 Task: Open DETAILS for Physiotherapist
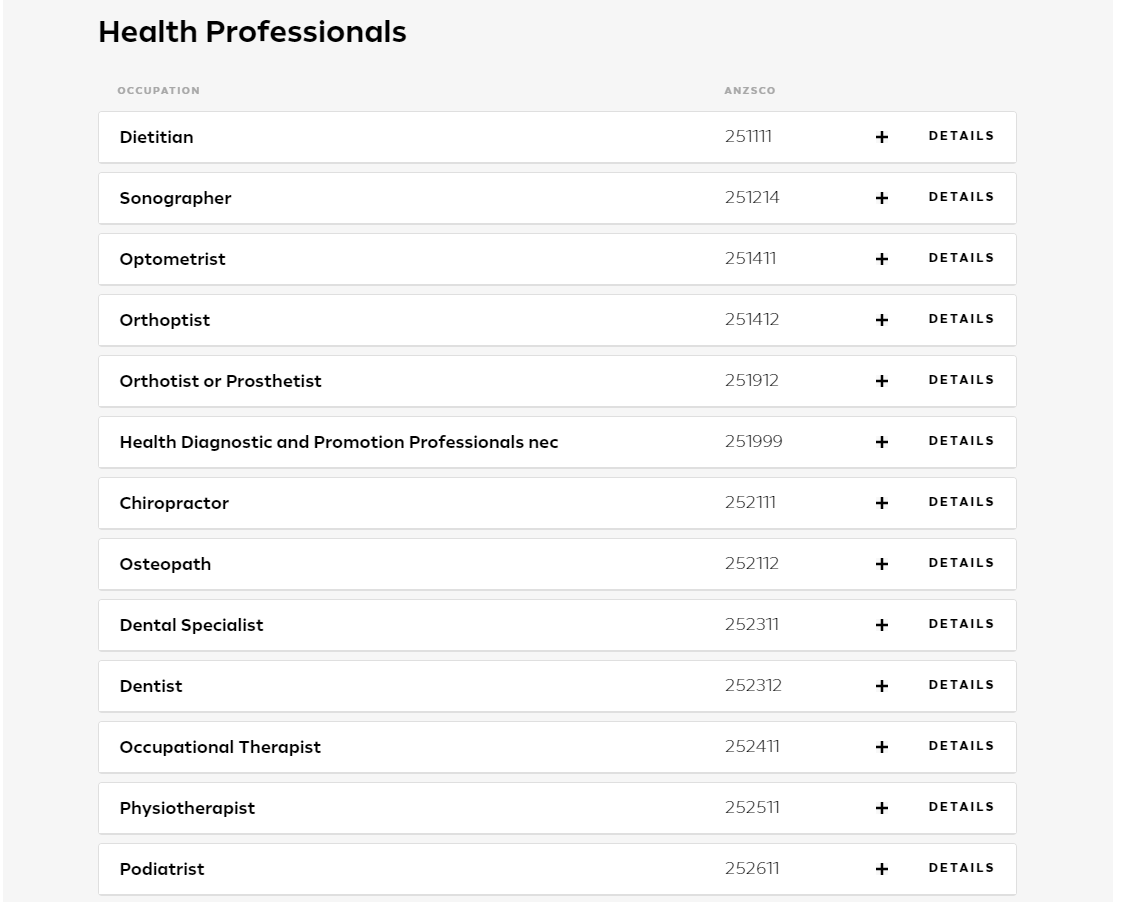click(961, 807)
